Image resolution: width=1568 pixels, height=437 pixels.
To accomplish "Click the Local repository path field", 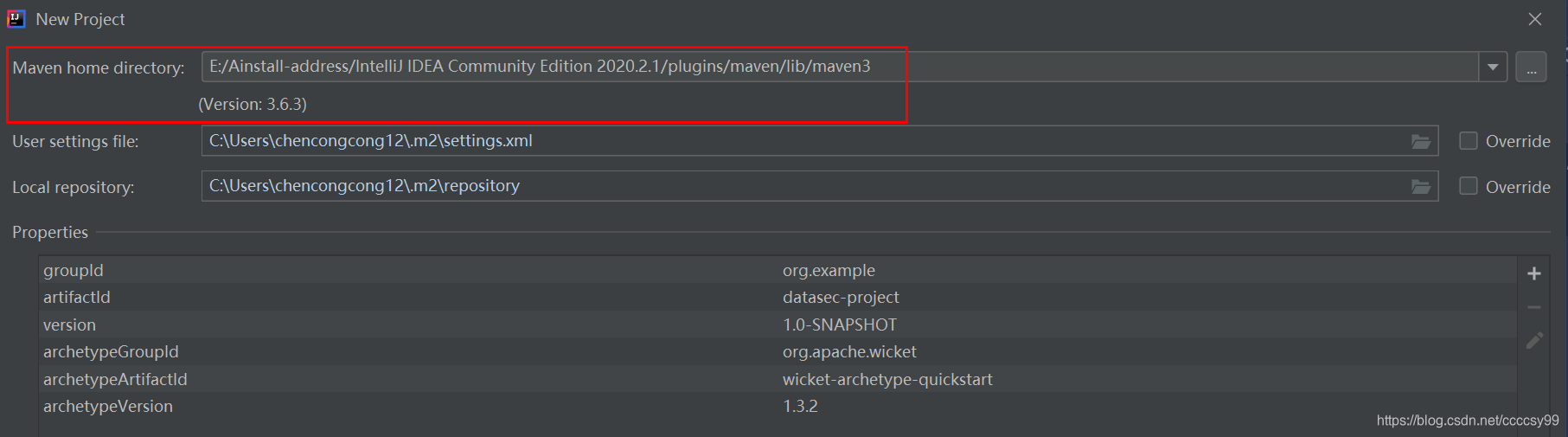I will point(819,186).
